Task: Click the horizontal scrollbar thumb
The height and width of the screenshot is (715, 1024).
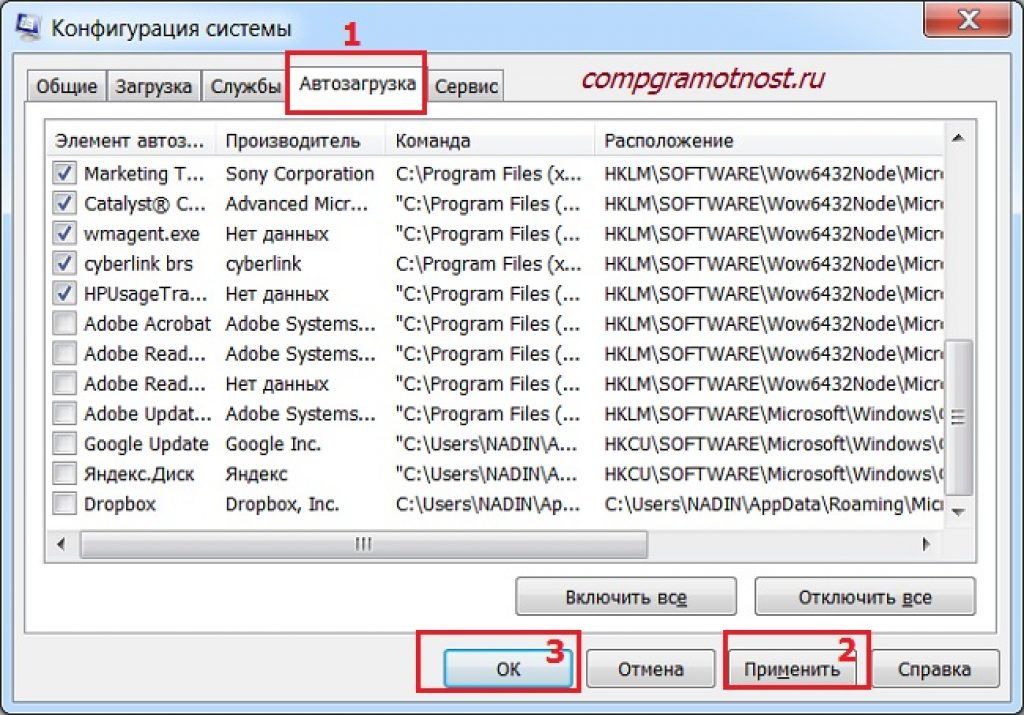Action: 364,543
